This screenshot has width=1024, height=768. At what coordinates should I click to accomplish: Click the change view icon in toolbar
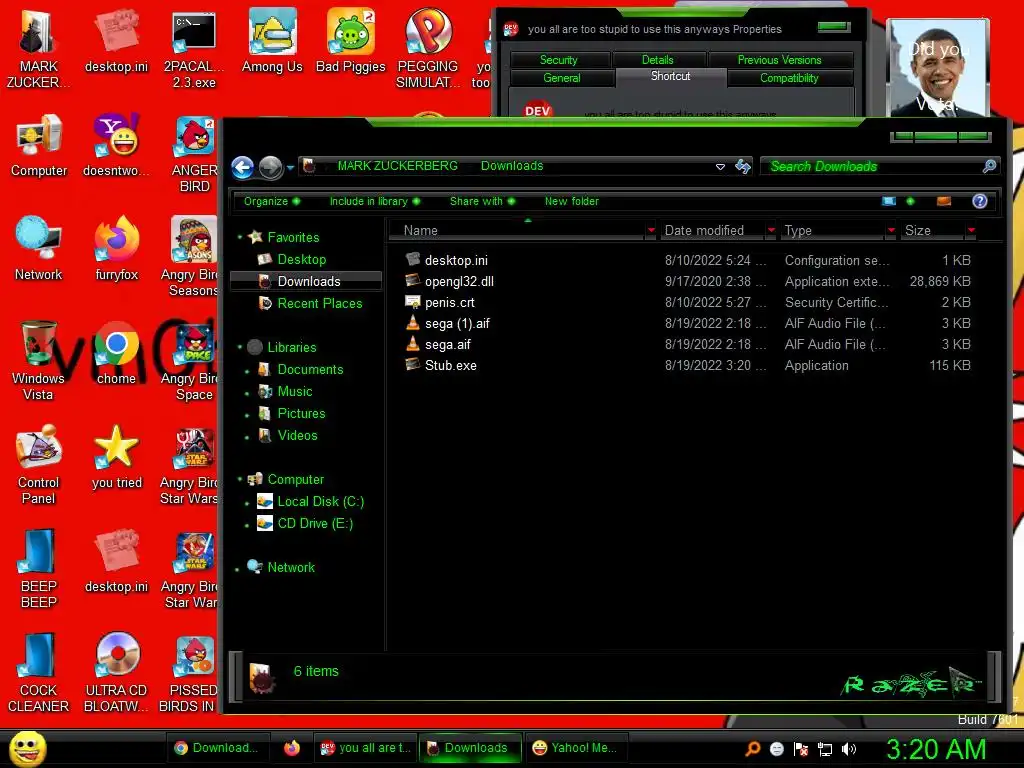tap(889, 201)
